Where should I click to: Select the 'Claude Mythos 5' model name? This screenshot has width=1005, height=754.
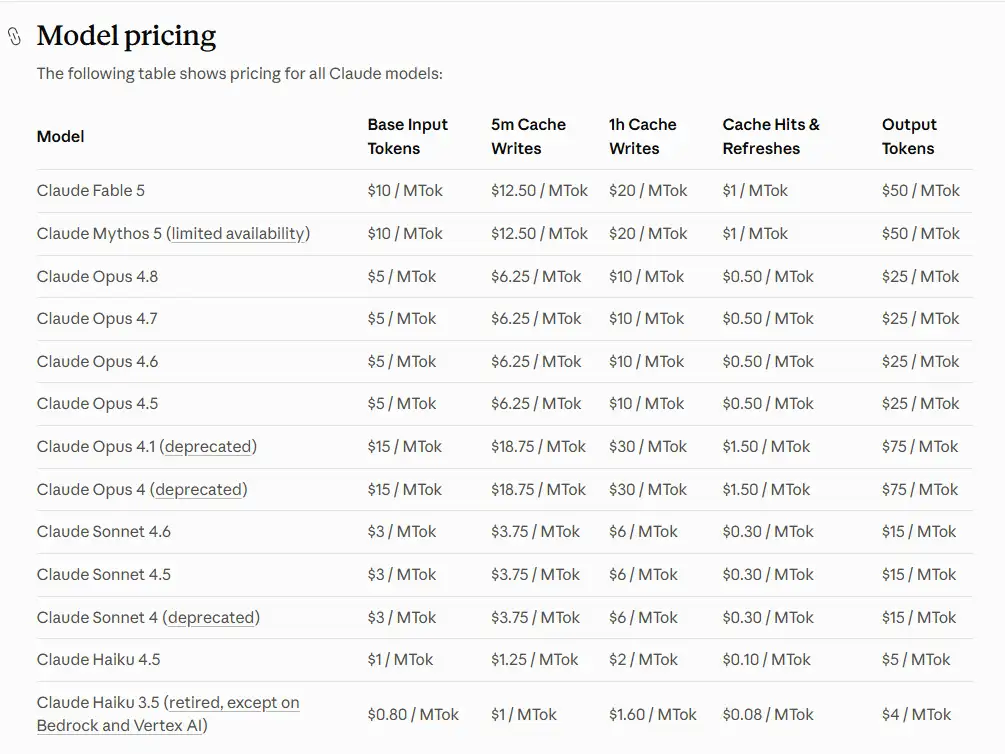click(99, 234)
